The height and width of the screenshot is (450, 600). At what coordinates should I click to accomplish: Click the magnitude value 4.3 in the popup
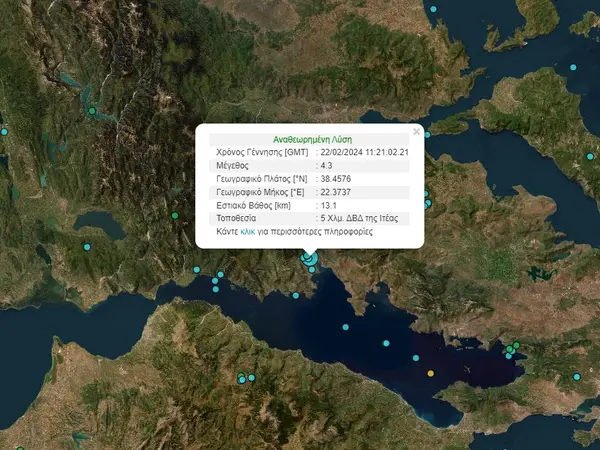[x=327, y=165]
